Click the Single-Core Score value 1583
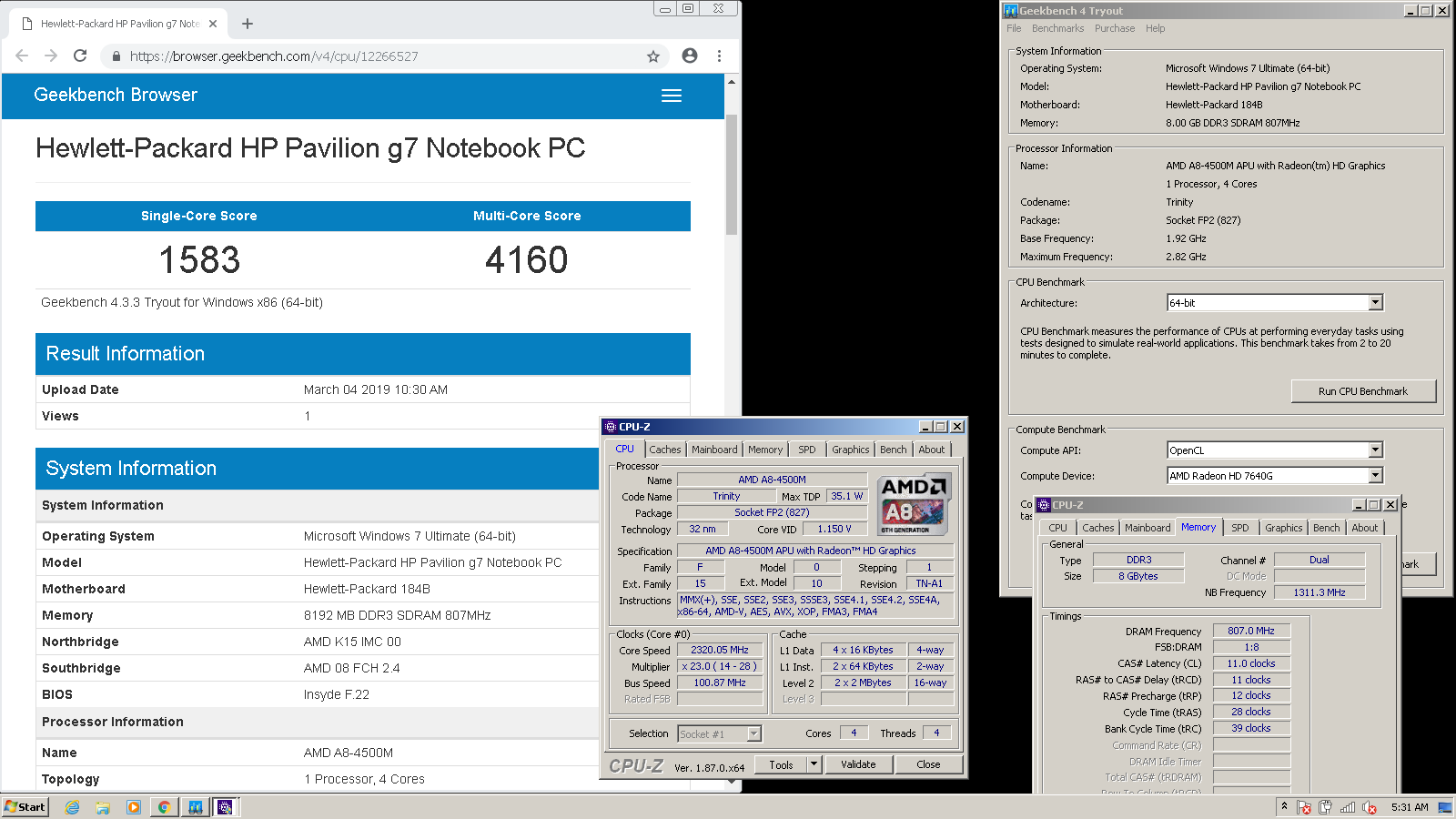This screenshot has width=1456, height=819. 199,260
